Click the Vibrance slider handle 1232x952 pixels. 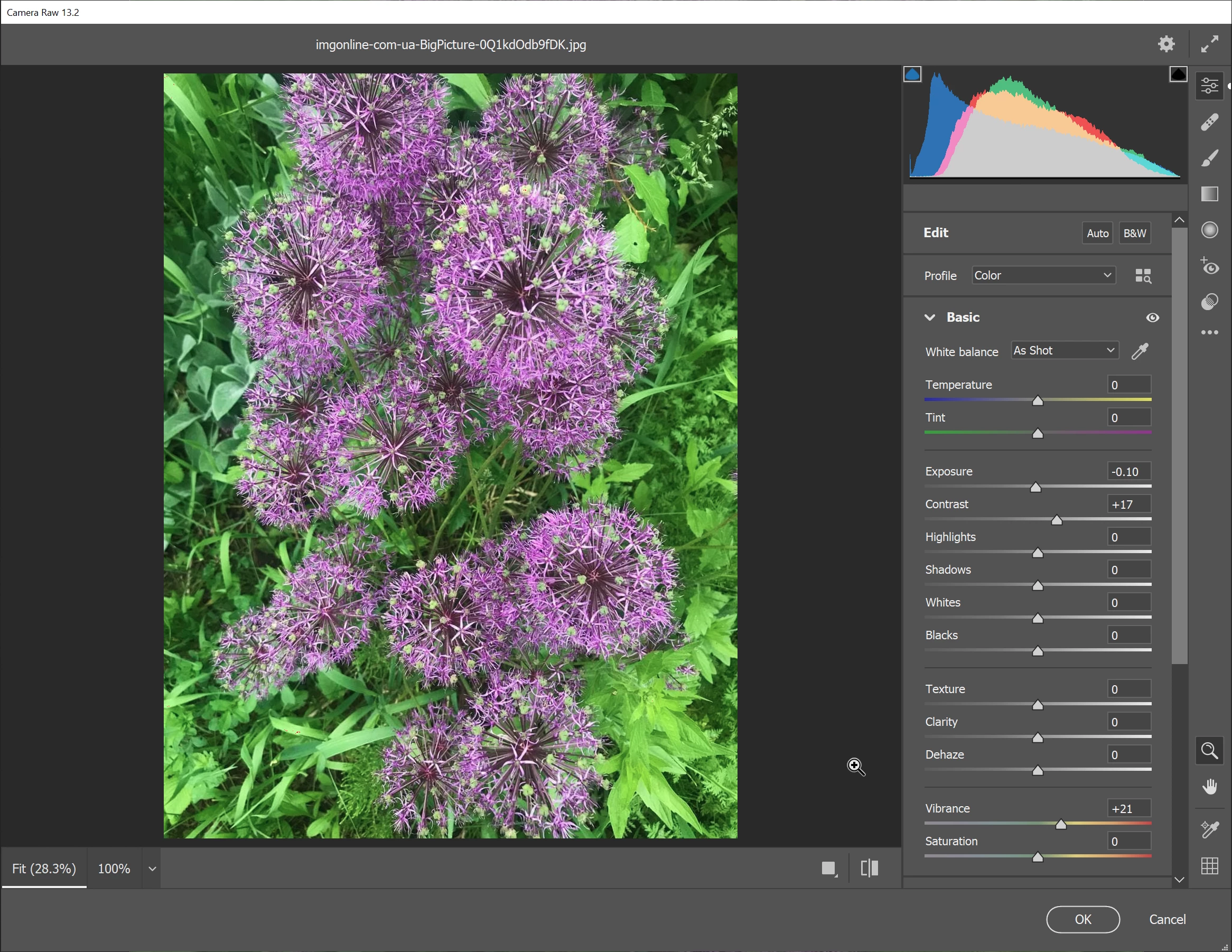click(1060, 825)
